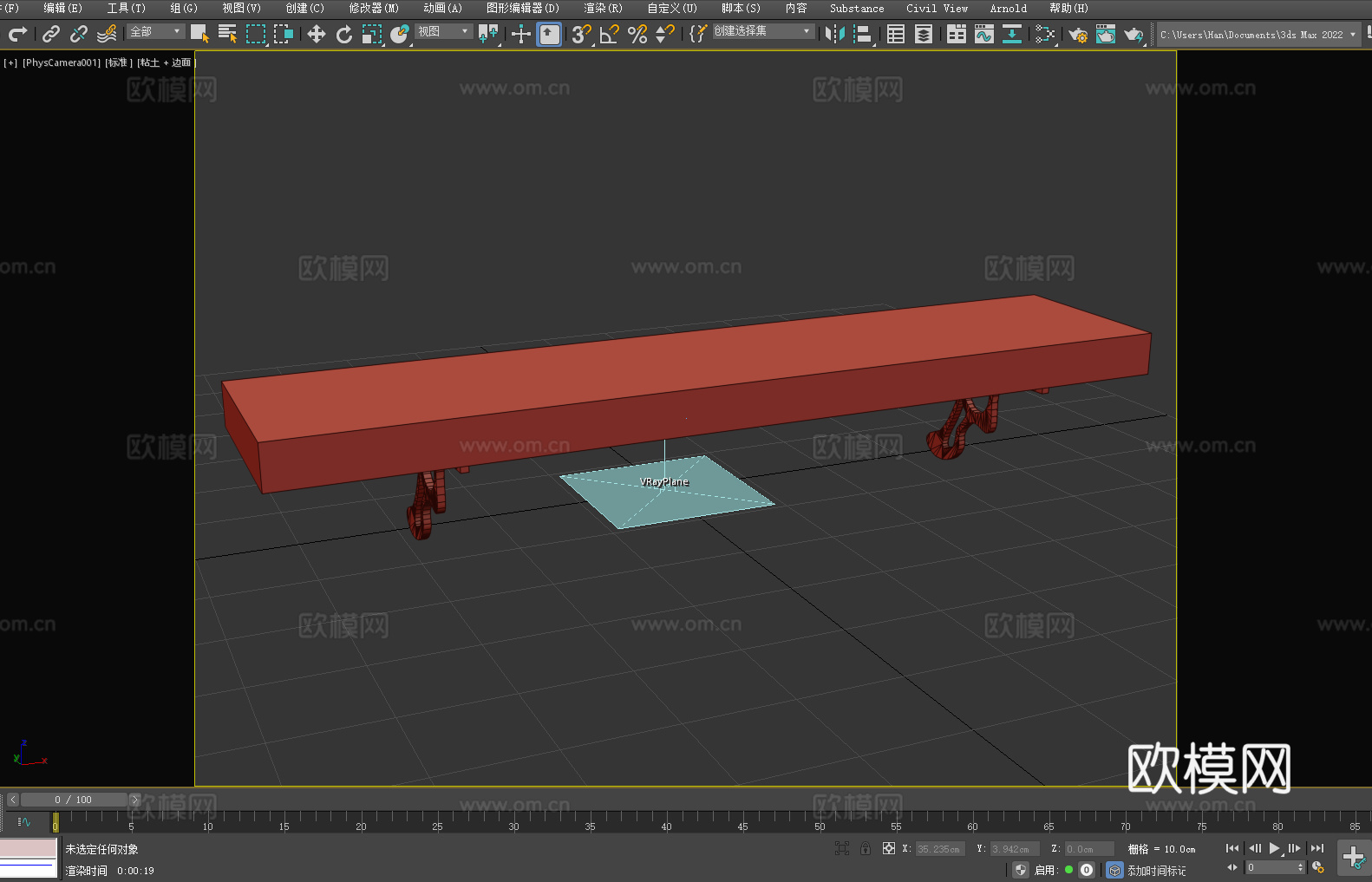Open the 修改器(M) menu
Image resolution: width=1372 pixels, height=882 pixels.
click(374, 8)
